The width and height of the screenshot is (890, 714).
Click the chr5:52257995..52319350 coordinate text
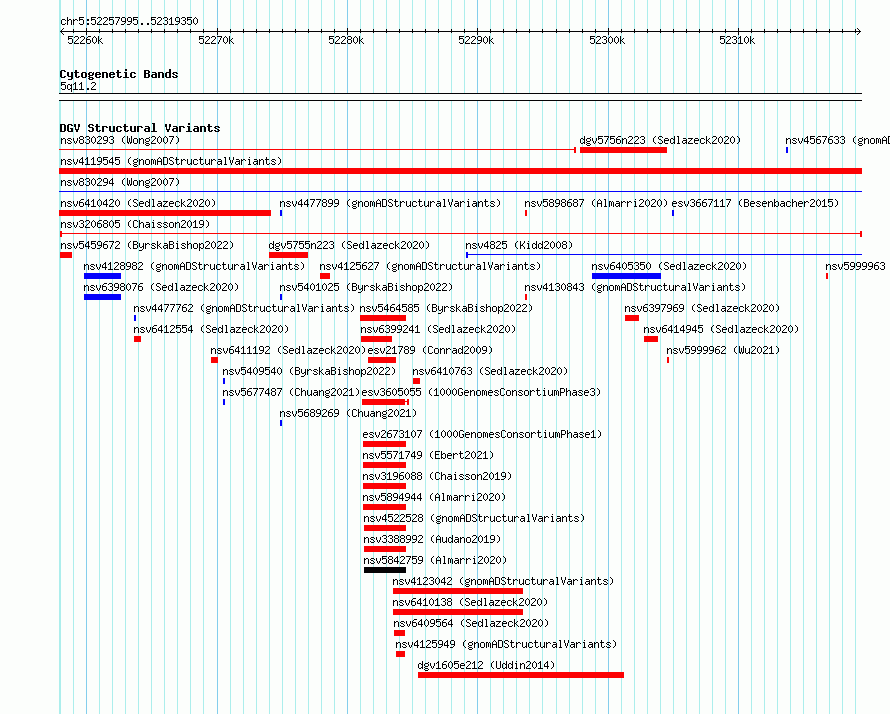point(129,21)
